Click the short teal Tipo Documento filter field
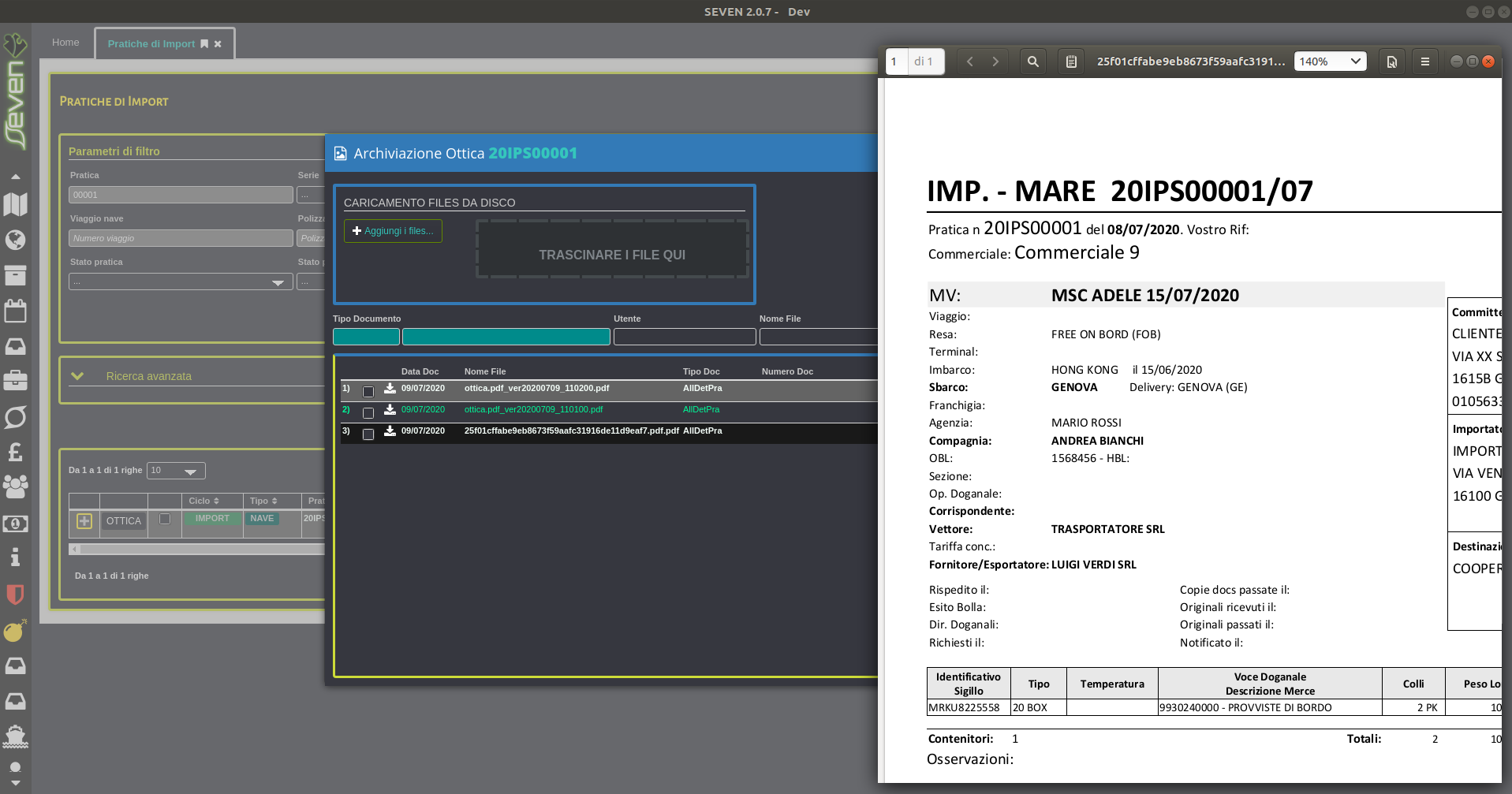 click(x=366, y=337)
